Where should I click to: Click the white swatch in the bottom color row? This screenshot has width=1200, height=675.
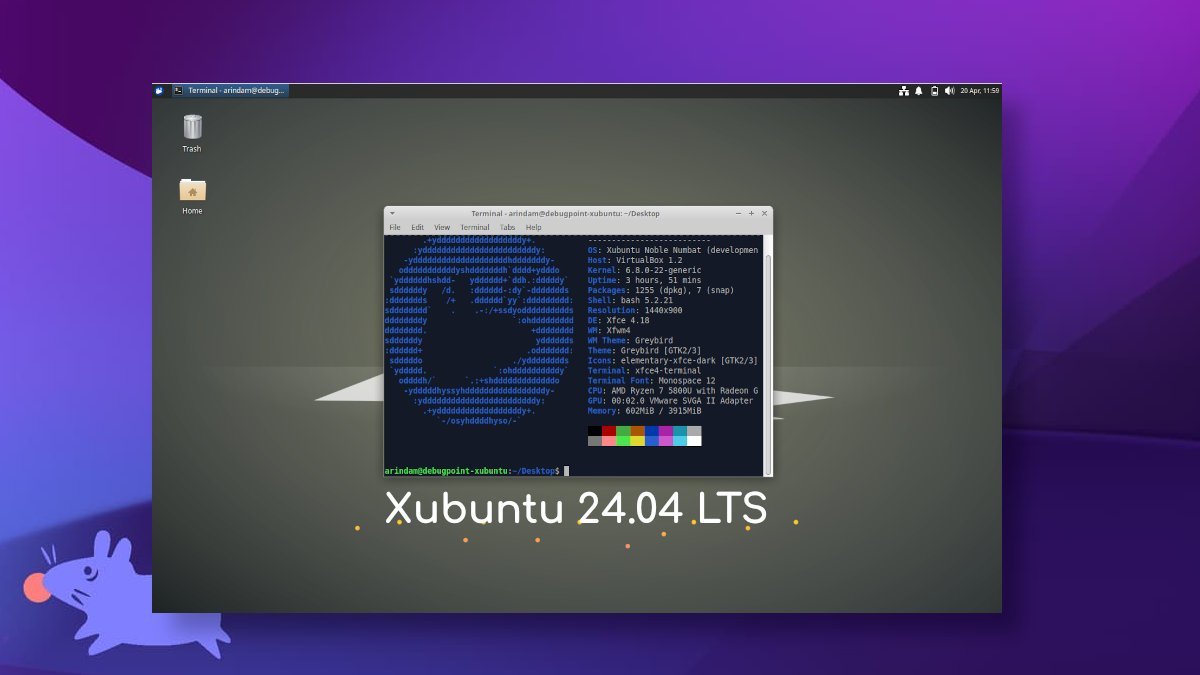pos(694,441)
